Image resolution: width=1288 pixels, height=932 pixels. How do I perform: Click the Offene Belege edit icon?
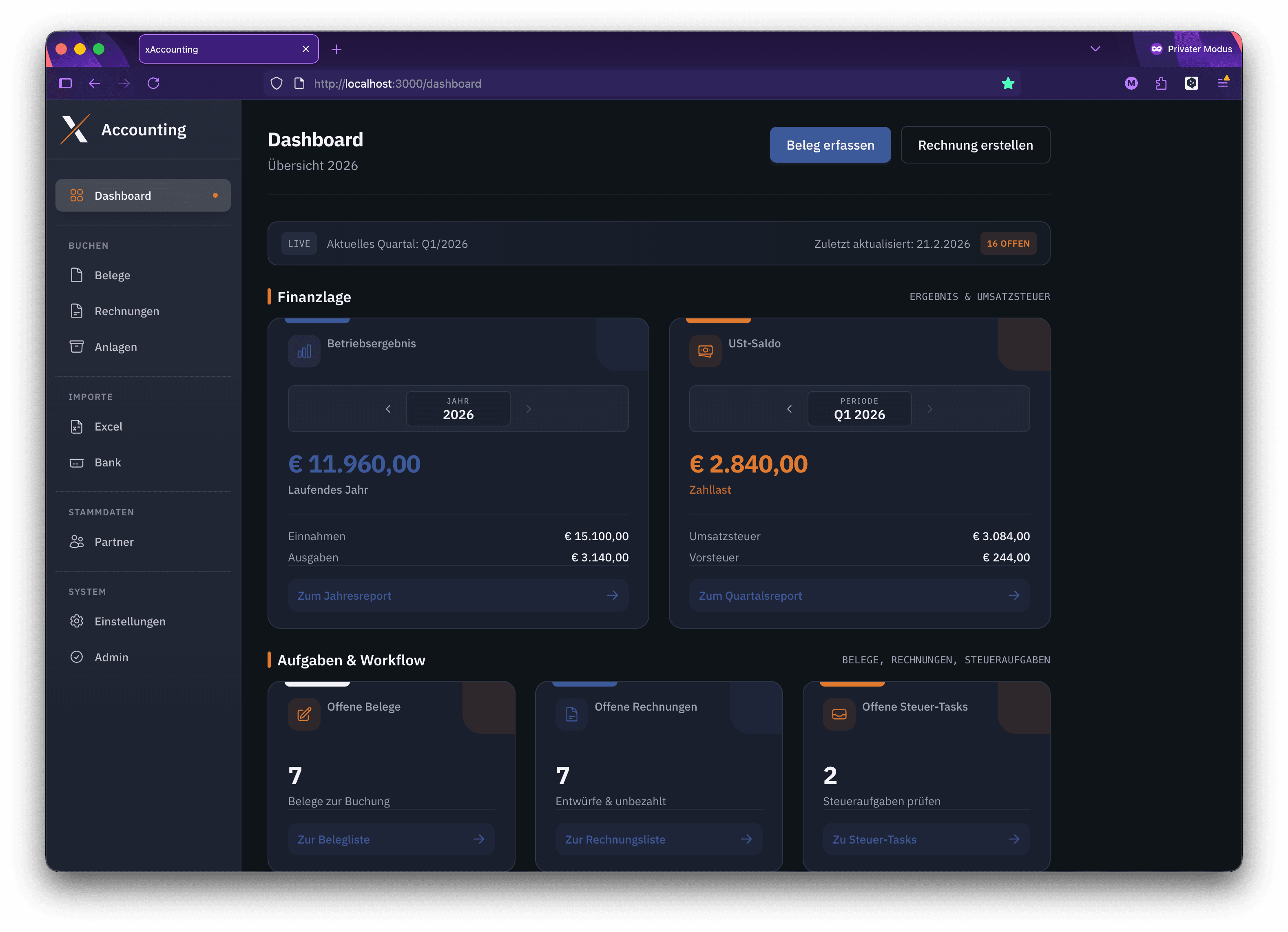[x=304, y=714]
